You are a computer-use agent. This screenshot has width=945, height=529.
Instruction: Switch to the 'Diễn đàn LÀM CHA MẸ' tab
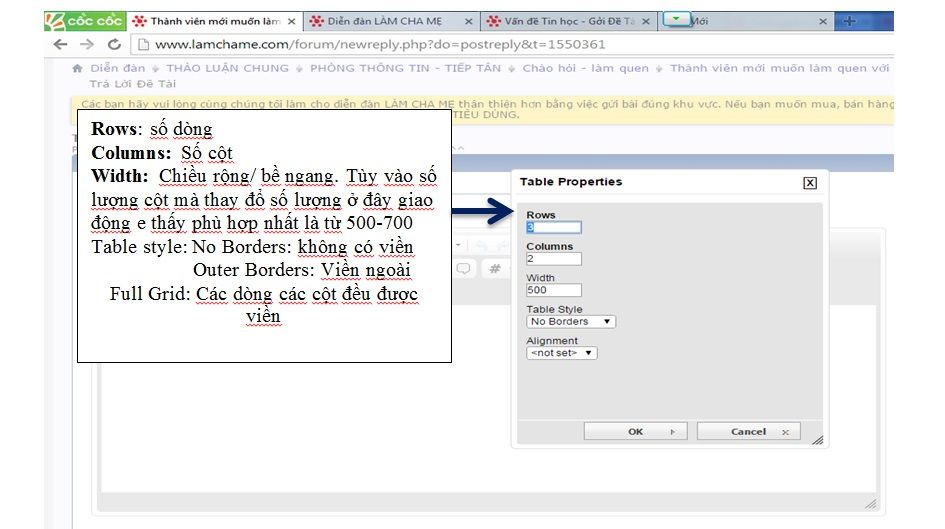385,21
